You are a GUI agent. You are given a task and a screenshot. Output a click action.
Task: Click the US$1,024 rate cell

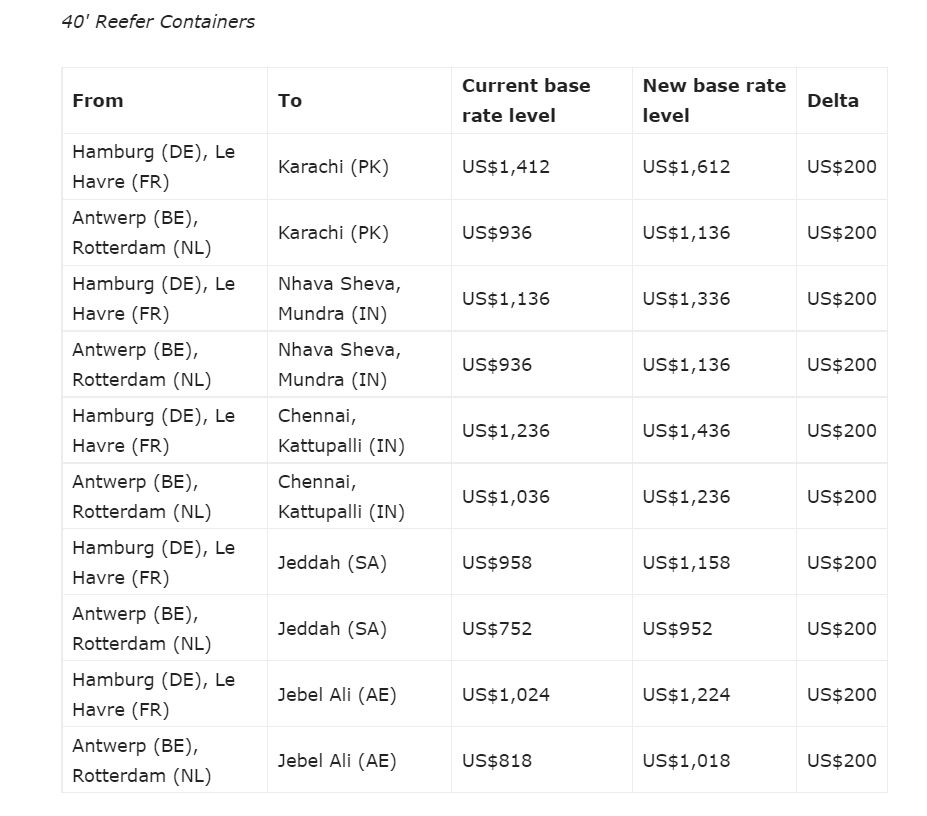506,695
